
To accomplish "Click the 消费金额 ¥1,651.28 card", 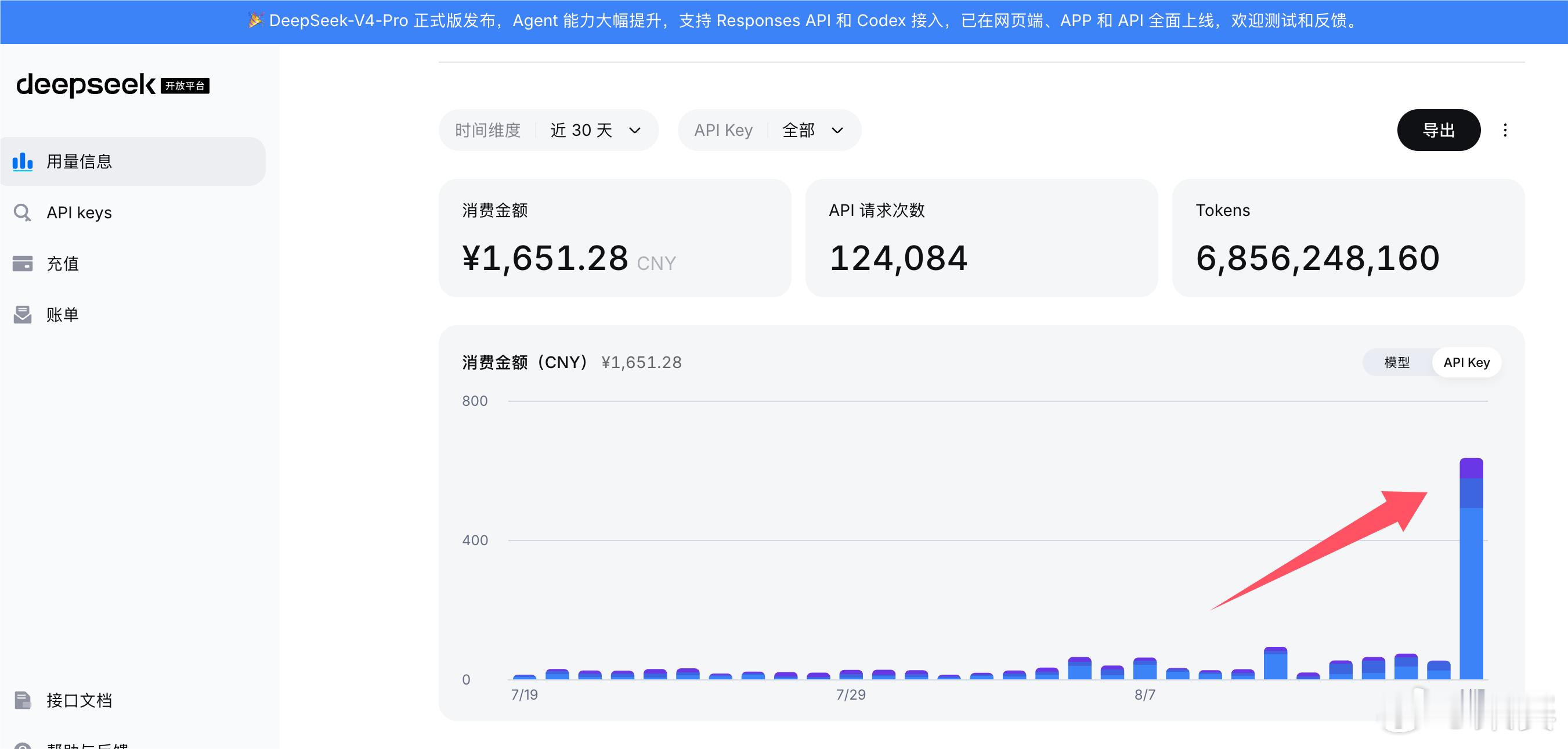I will 615,238.
